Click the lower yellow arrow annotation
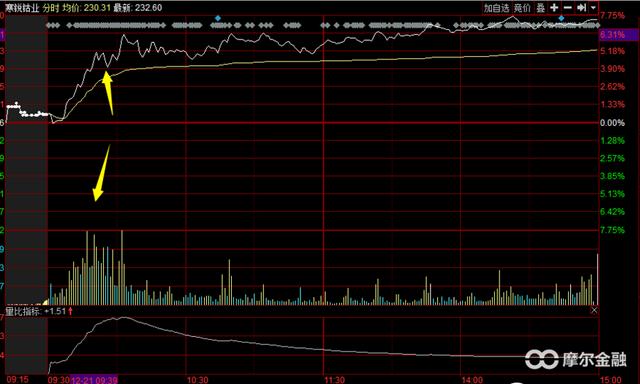The image size is (640, 384). coord(102,173)
